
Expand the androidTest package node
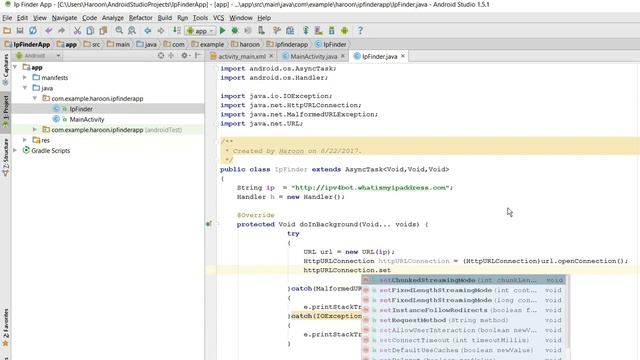click(x=35, y=129)
